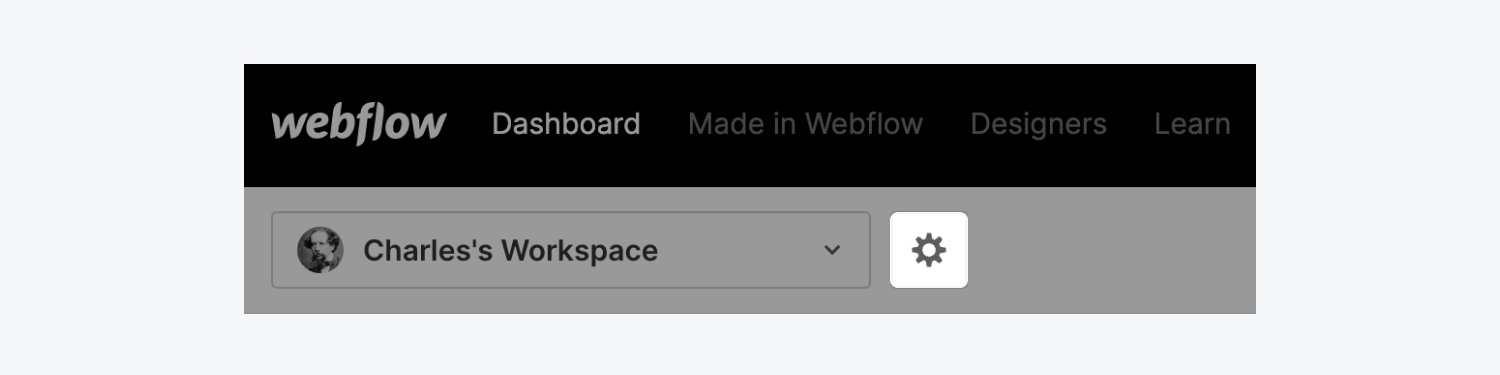This screenshot has width=1500, height=375.
Task: Open the Learn navigation item
Action: 1192,124
